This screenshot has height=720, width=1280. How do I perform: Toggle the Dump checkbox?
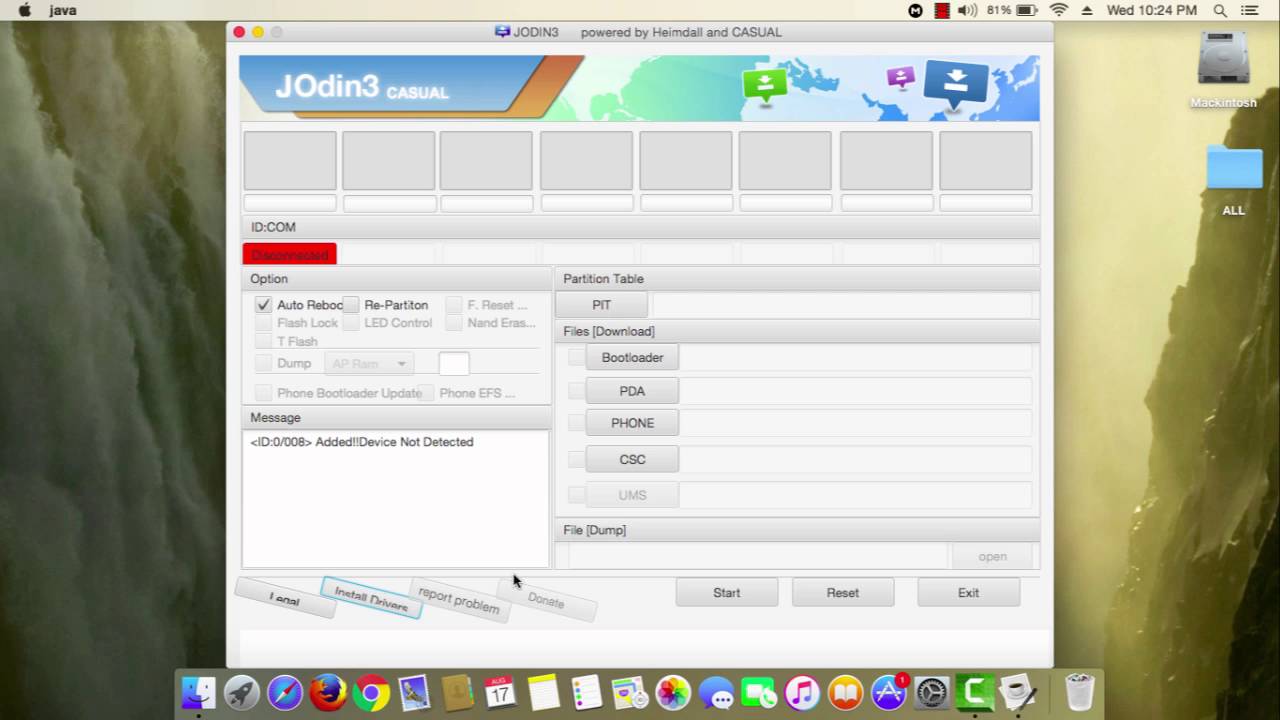point(263,363)
